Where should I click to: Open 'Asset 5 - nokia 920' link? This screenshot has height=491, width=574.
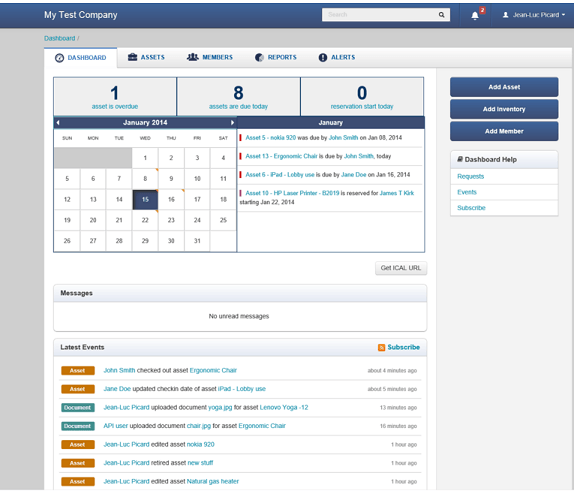[271, 138]
